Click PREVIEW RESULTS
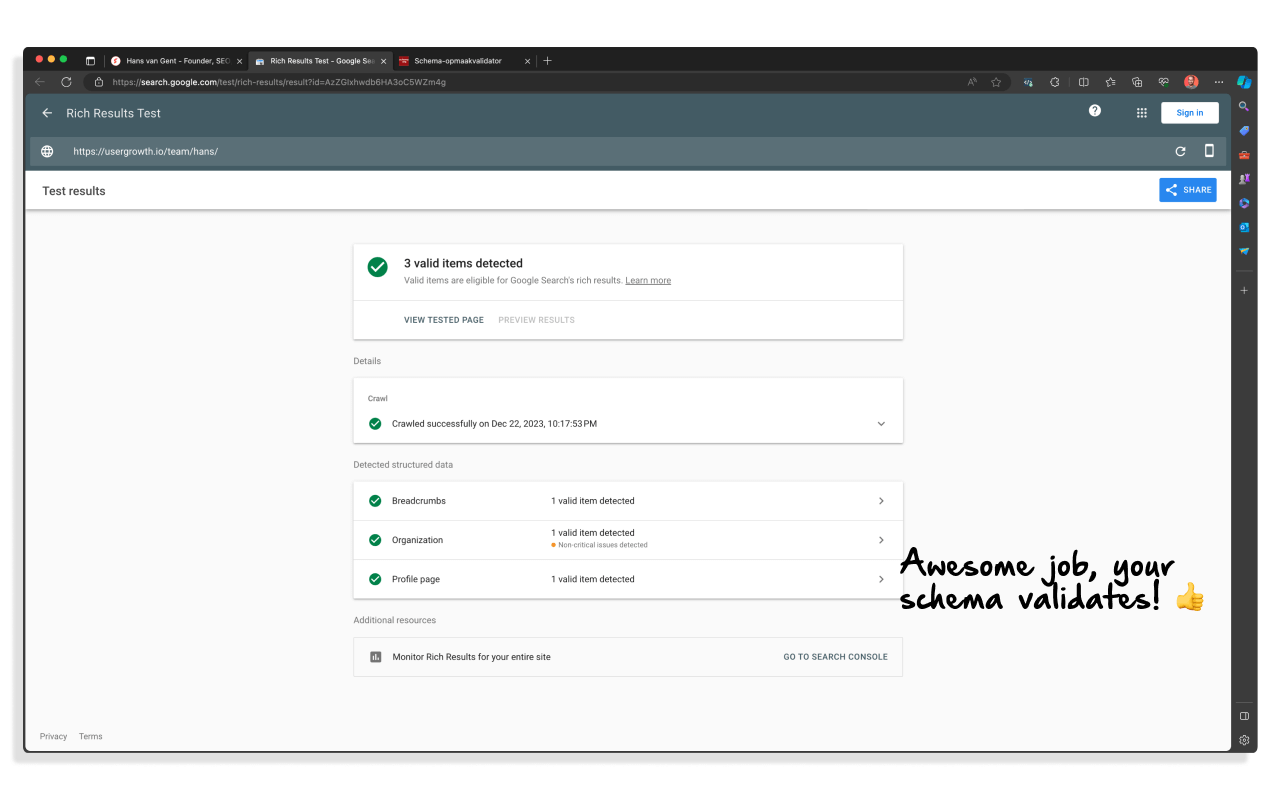This screenshot has height=800, width=1280. [x=537, y=320]
